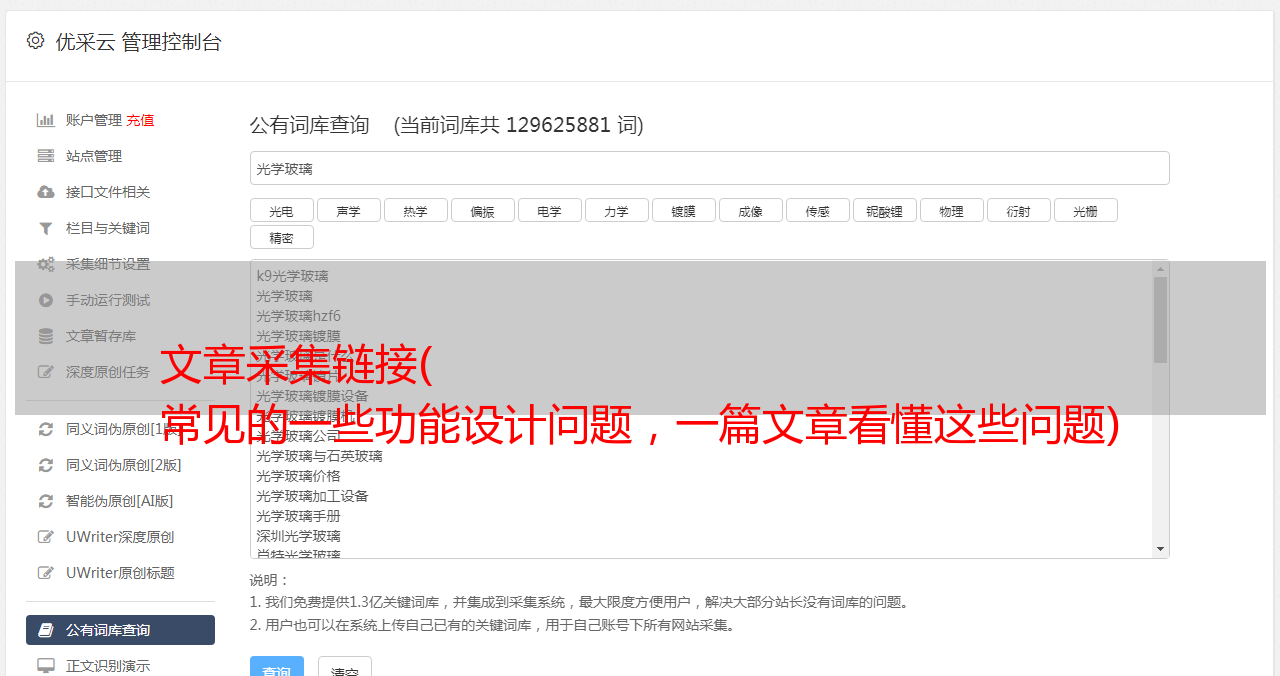Select the 力学 tag button
1280x676 pixels.
coord(617,210)
